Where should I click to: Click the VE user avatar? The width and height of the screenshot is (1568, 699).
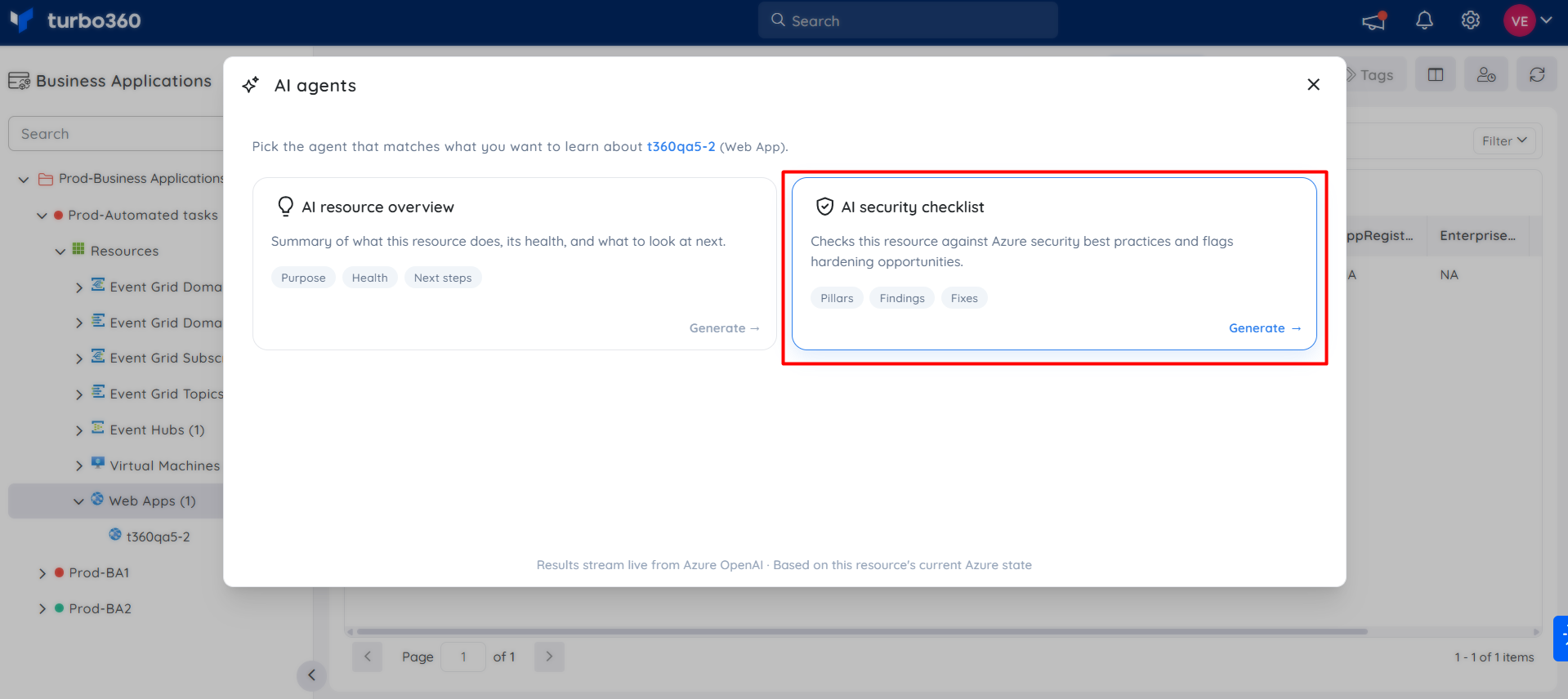pyautogui.click(x=1520, y=20)
